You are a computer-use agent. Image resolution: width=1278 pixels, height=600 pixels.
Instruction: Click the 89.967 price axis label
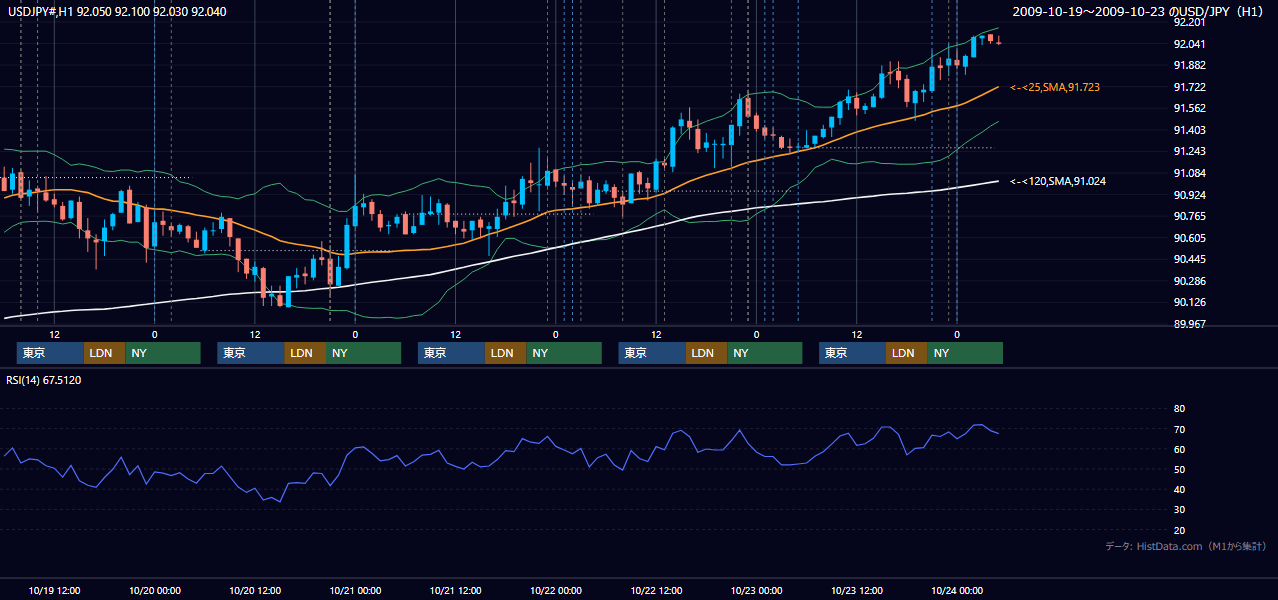click(x=1188, y=324)
